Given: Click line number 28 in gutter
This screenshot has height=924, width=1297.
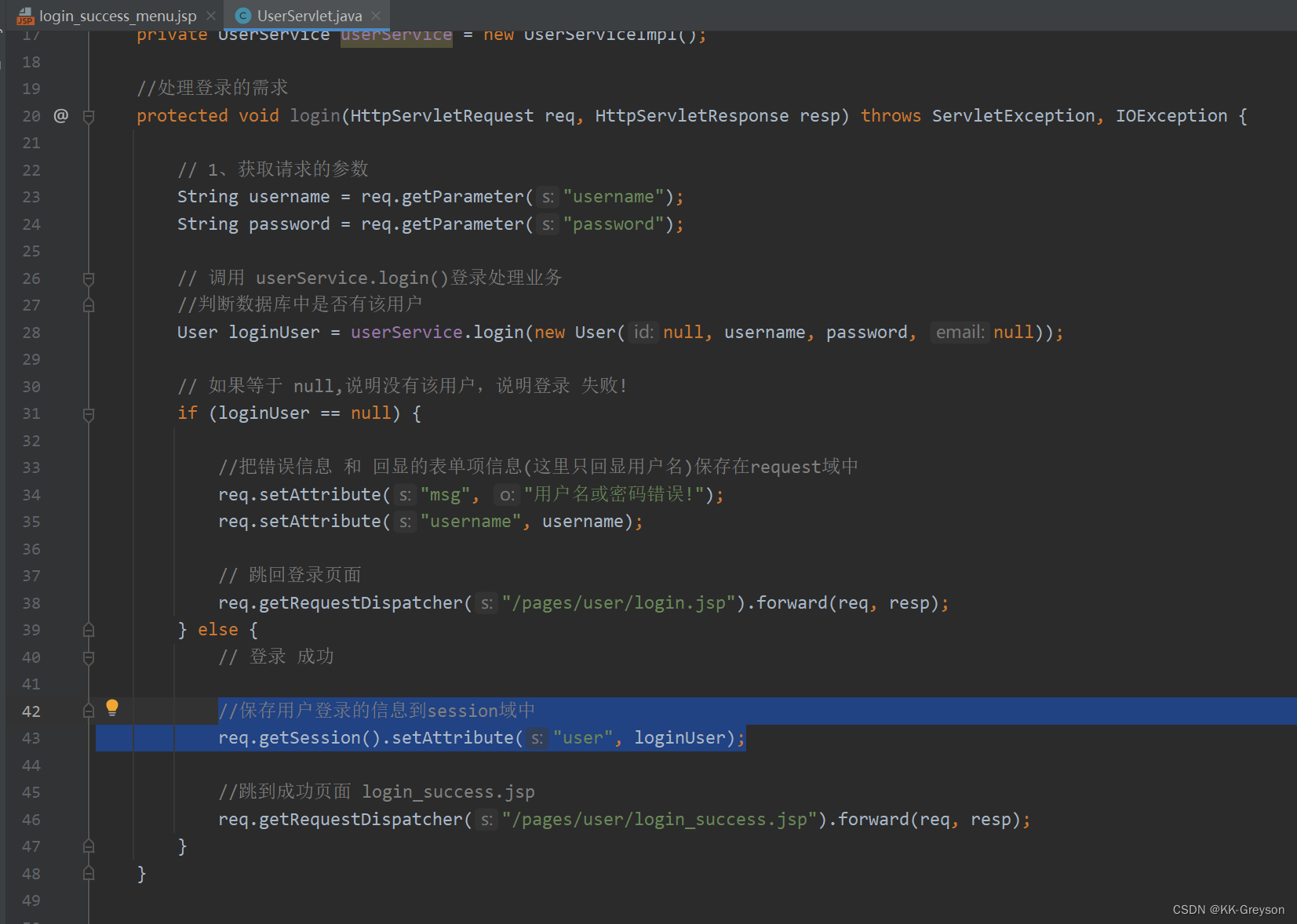Looking at the screenshot, I should pos(31,333).
